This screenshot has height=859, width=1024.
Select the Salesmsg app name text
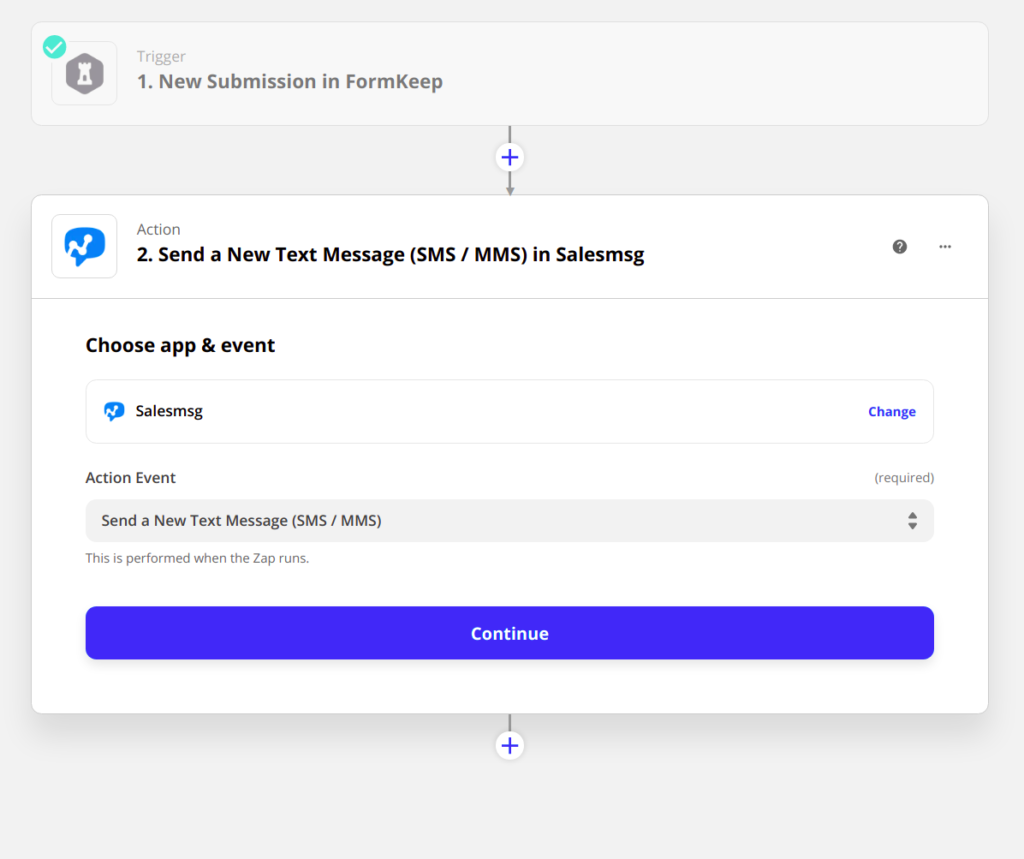[x=169, y=411]
